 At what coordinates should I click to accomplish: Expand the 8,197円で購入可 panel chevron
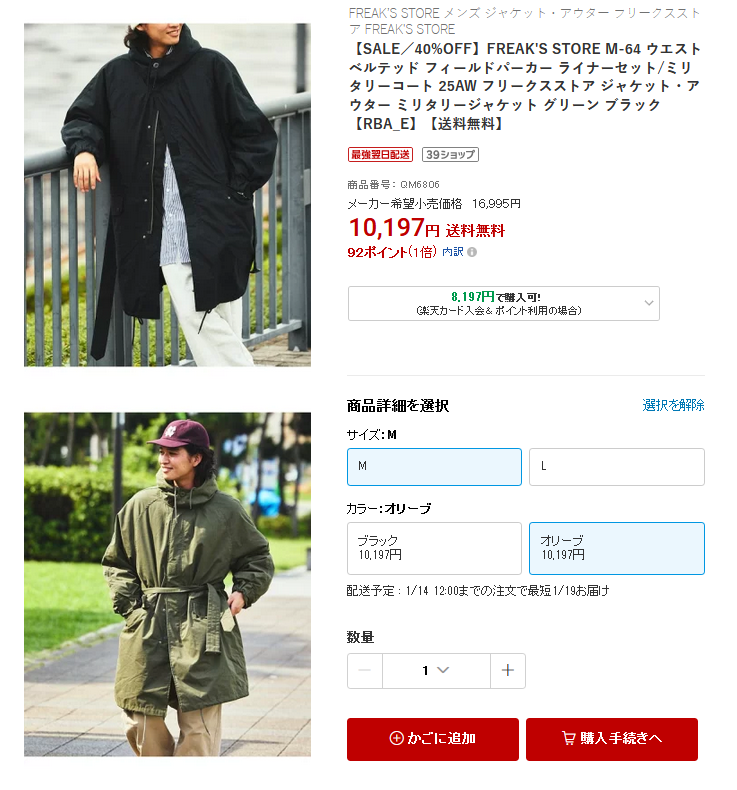649,303
